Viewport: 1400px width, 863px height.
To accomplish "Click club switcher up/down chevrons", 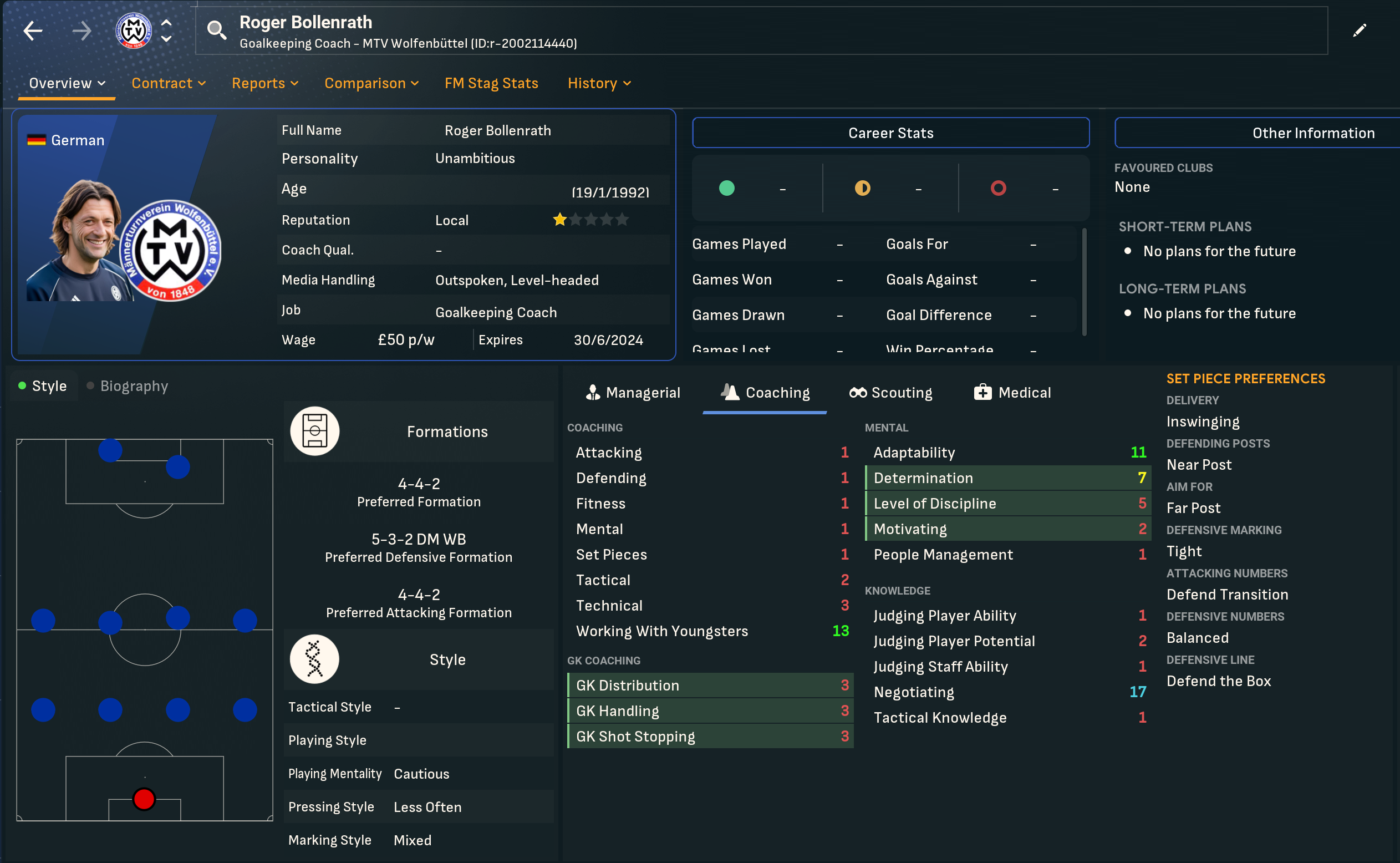I will click(166, 31).
